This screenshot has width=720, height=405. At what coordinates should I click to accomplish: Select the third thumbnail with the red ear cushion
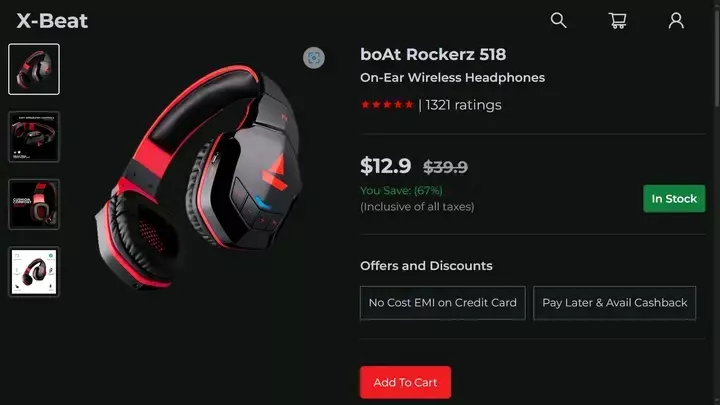pos(34,204)
